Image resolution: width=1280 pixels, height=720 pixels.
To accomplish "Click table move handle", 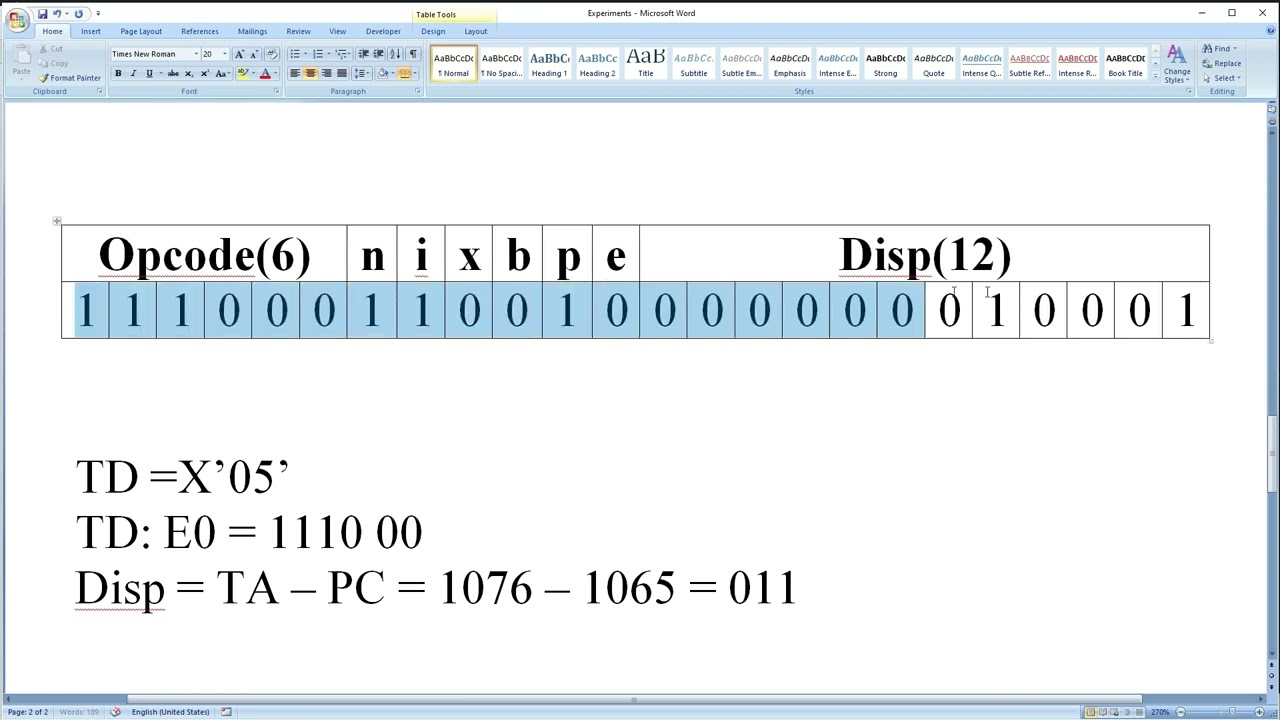I will coord(57,221).
